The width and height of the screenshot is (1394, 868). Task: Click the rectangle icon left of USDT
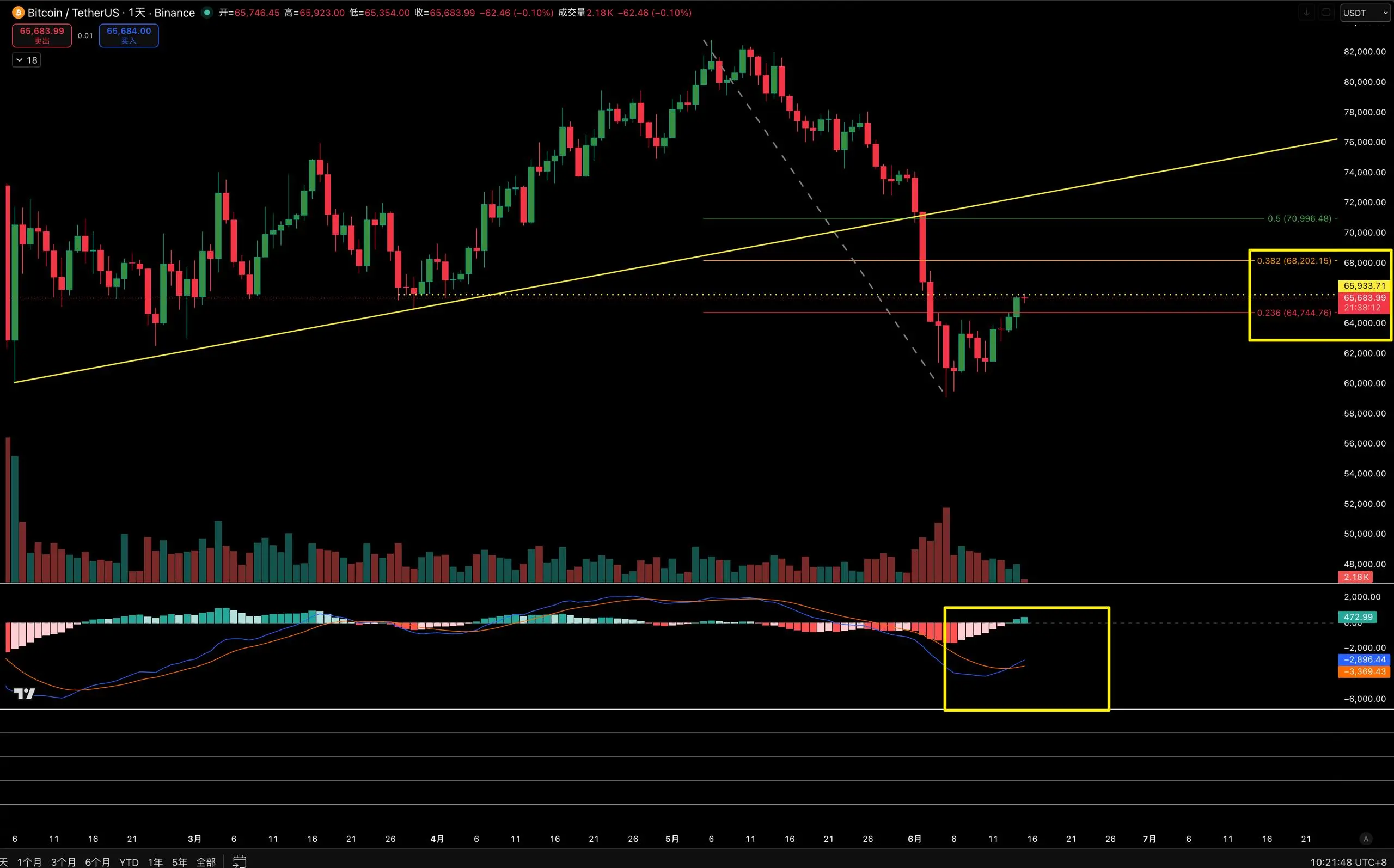[x=1326, y=13]
